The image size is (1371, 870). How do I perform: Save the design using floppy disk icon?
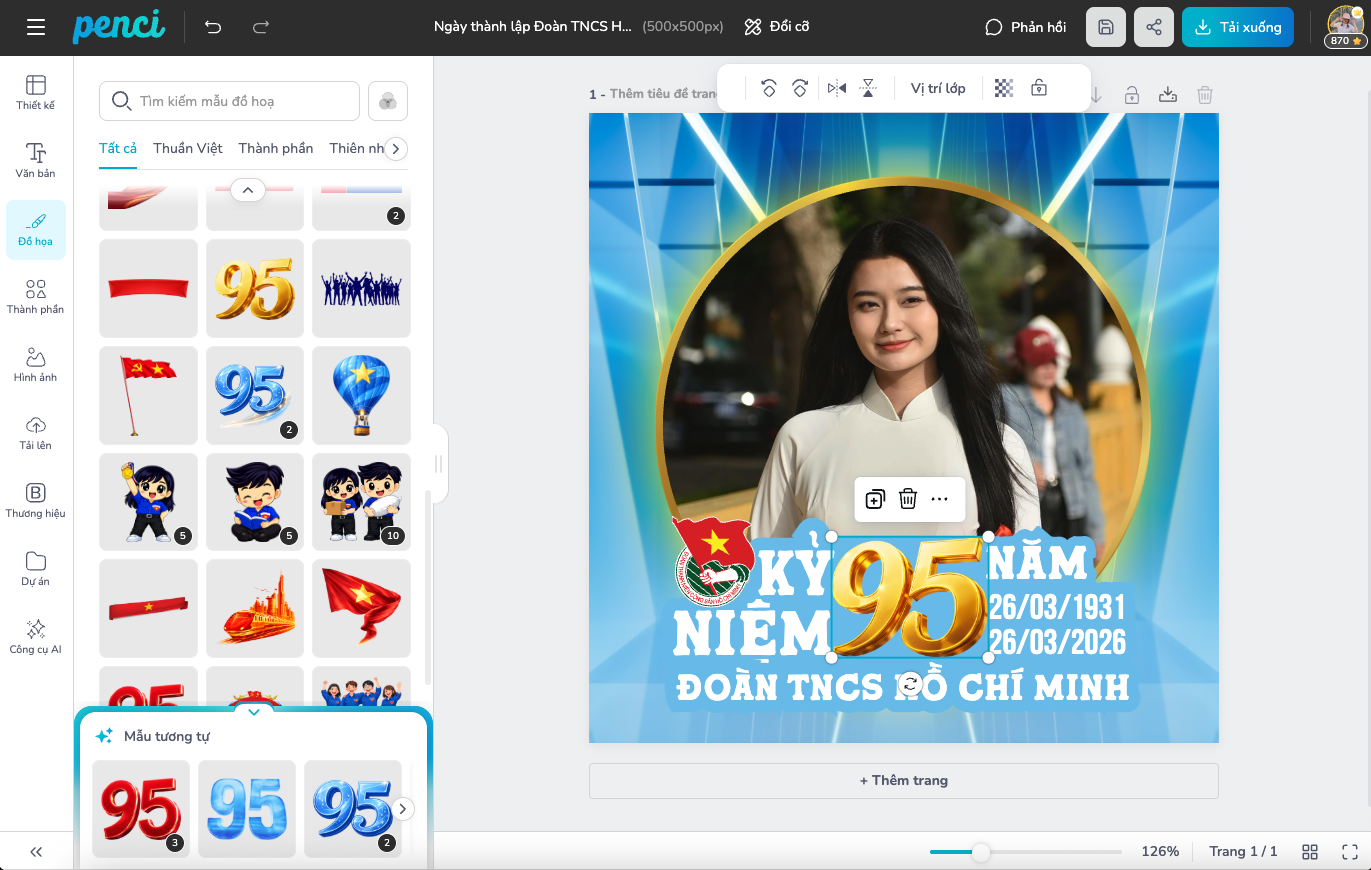point(1106,27)
